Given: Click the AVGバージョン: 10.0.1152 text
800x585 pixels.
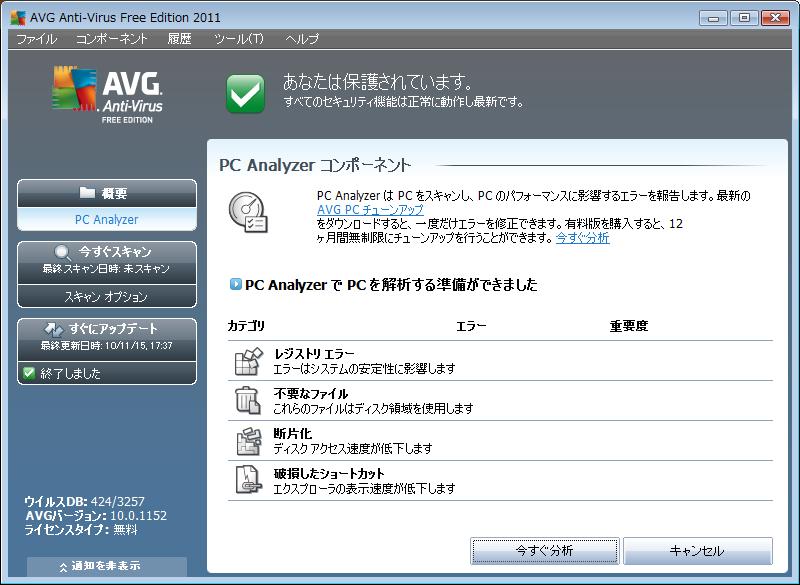Looking at the screenshot, I should tap(96, 516).
